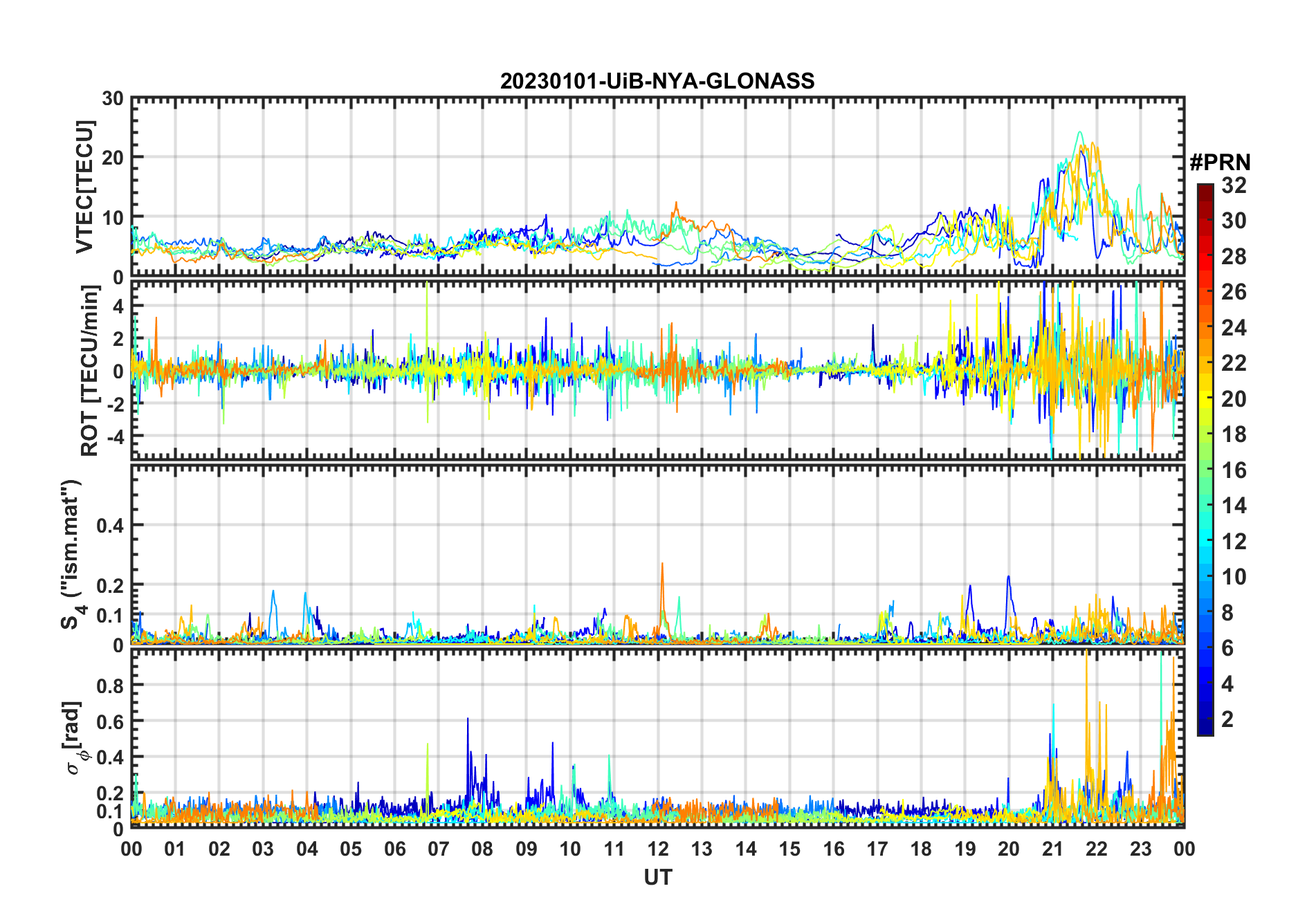Click colorbar tick label 2
Image resolution: width=1316 pixels, height=920 pixels.
click(x=1228, y=719)
